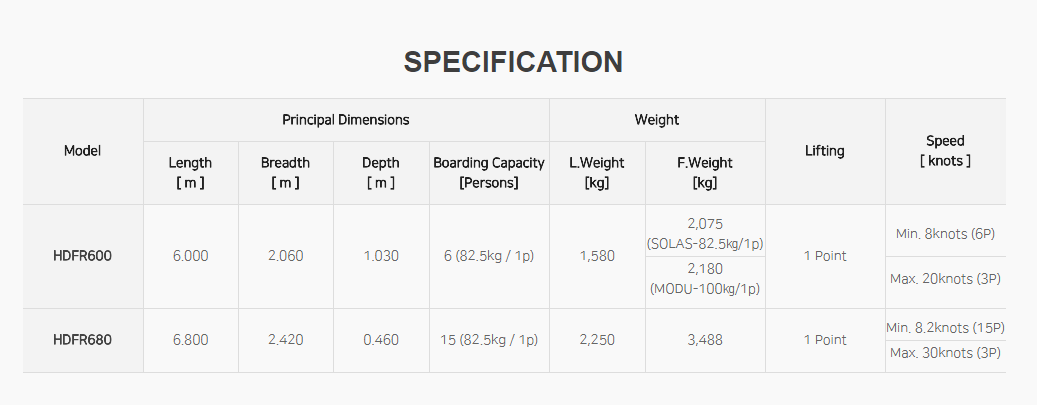Click the Model column header
1037x405 pixels.
tap(82, 151)
